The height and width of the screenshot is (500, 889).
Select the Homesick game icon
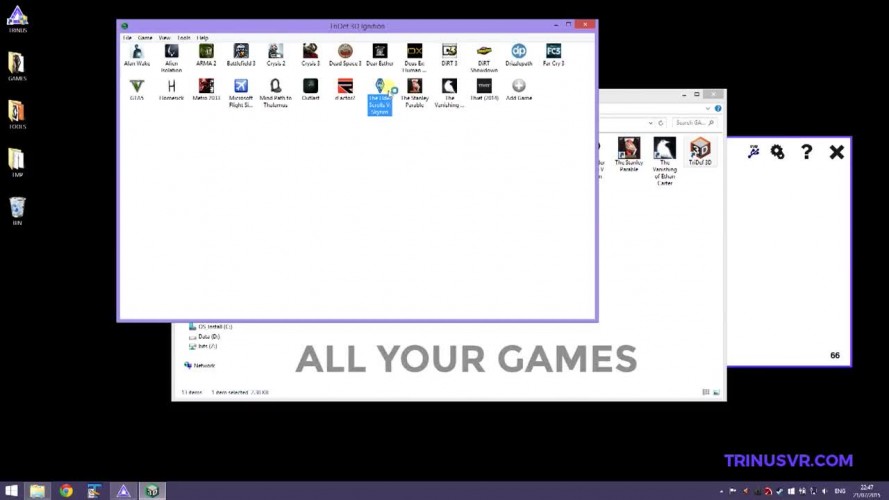(171, 90)
